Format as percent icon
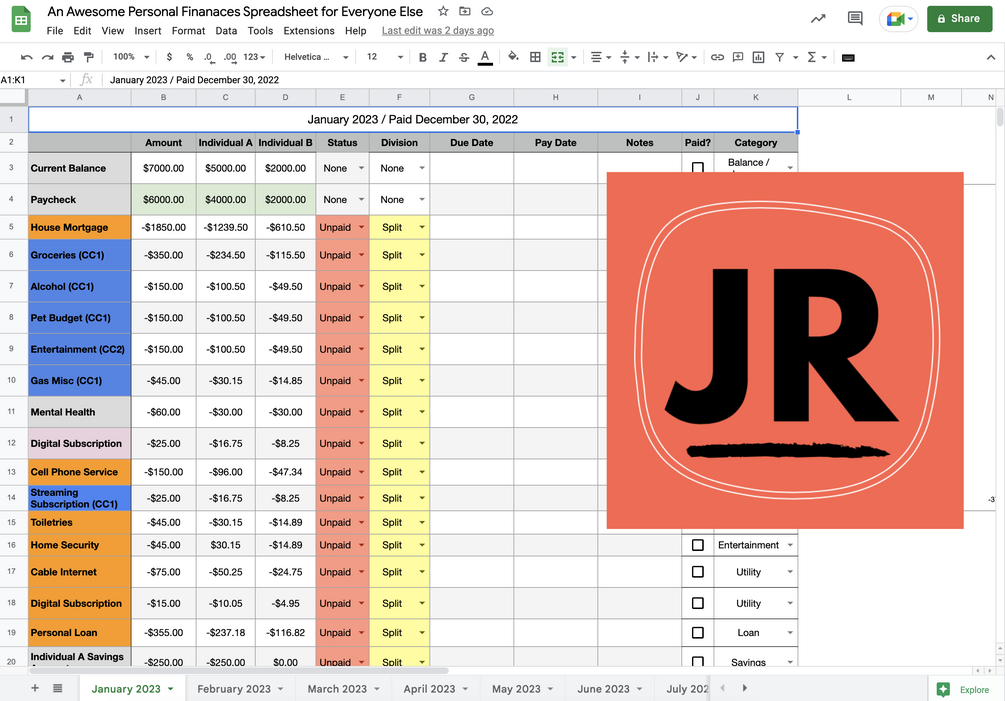This screenshot has width=1005, height=701. [x=190, y=57]
